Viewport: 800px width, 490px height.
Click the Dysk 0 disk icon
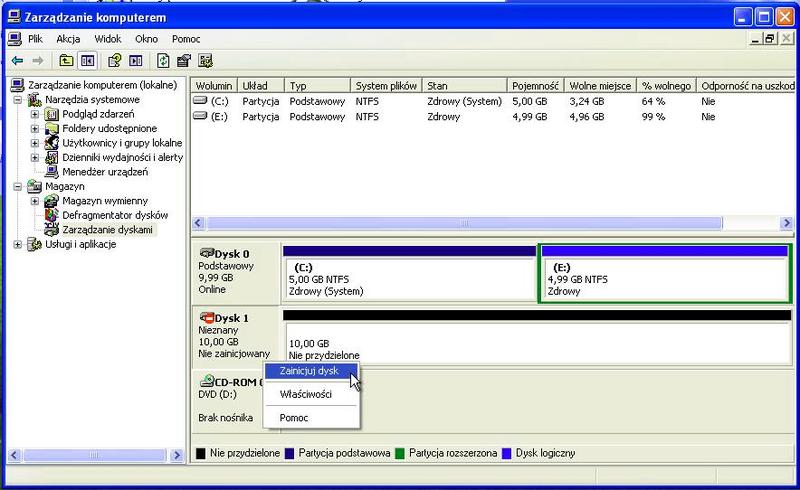(206, 253)
